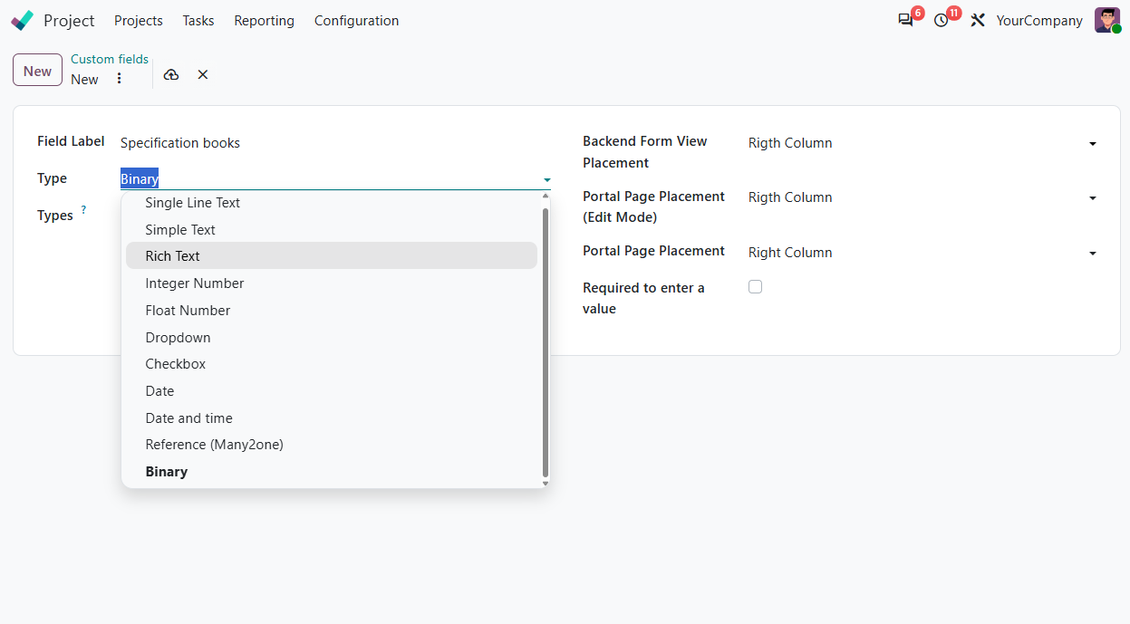Screen dimensions: 1130x624
Task: Discard changes with the X icon
Action: 203,75
